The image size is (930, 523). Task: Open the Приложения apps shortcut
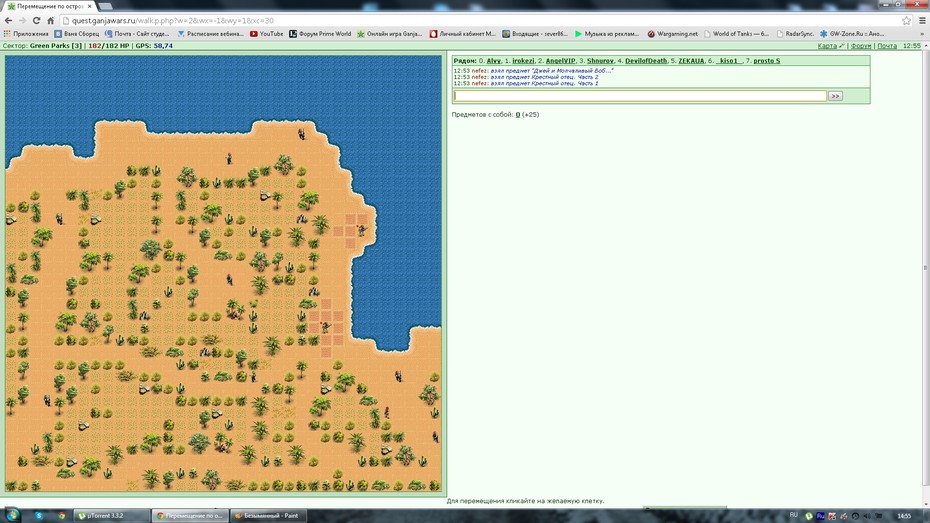(26, 34)
